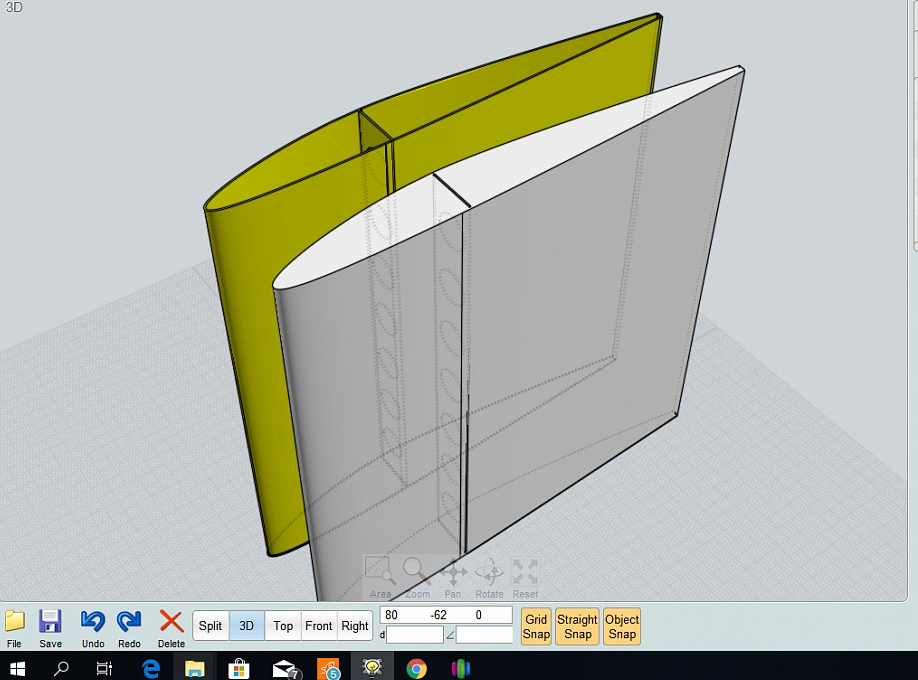Click the red Delete X icon

[171, 621]
